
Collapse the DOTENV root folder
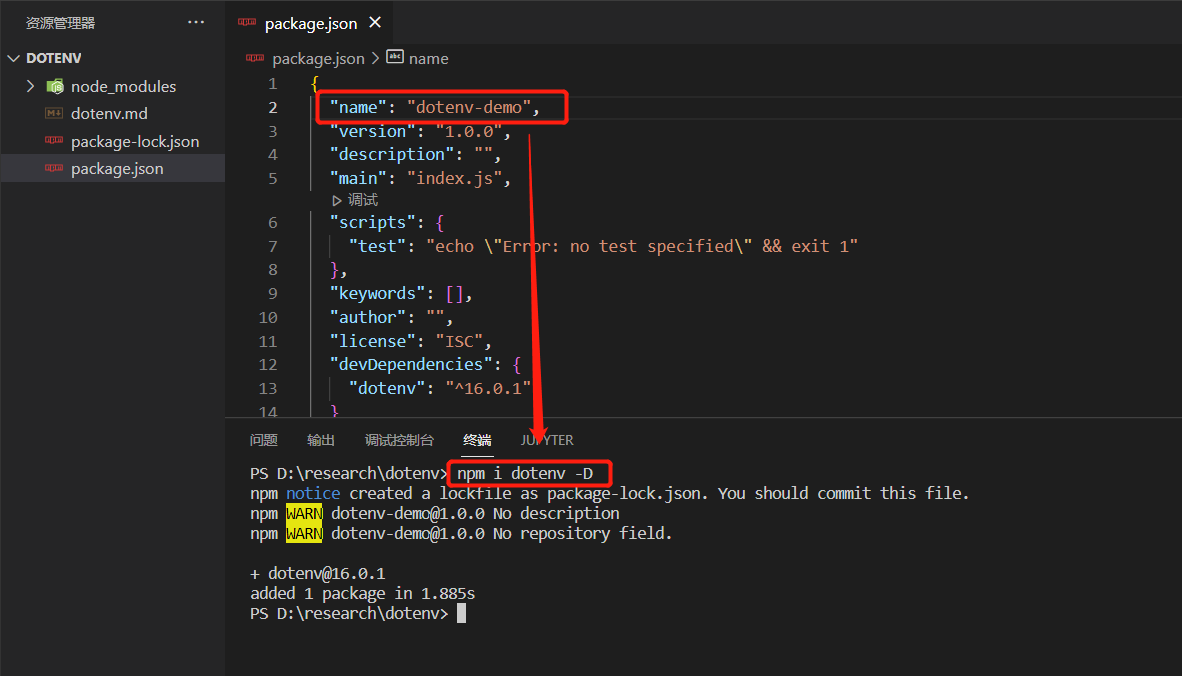13,58
